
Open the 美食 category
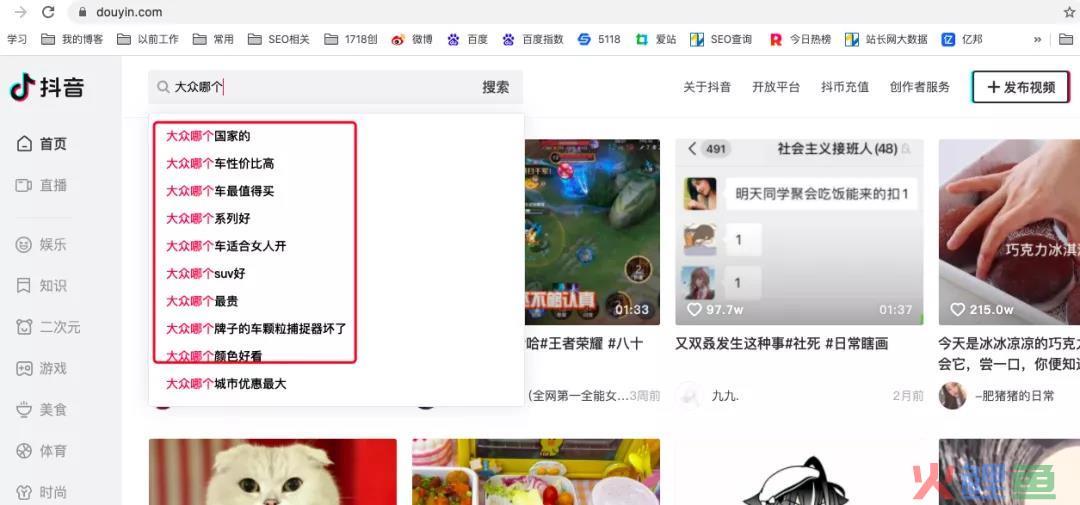coord(42,409)
